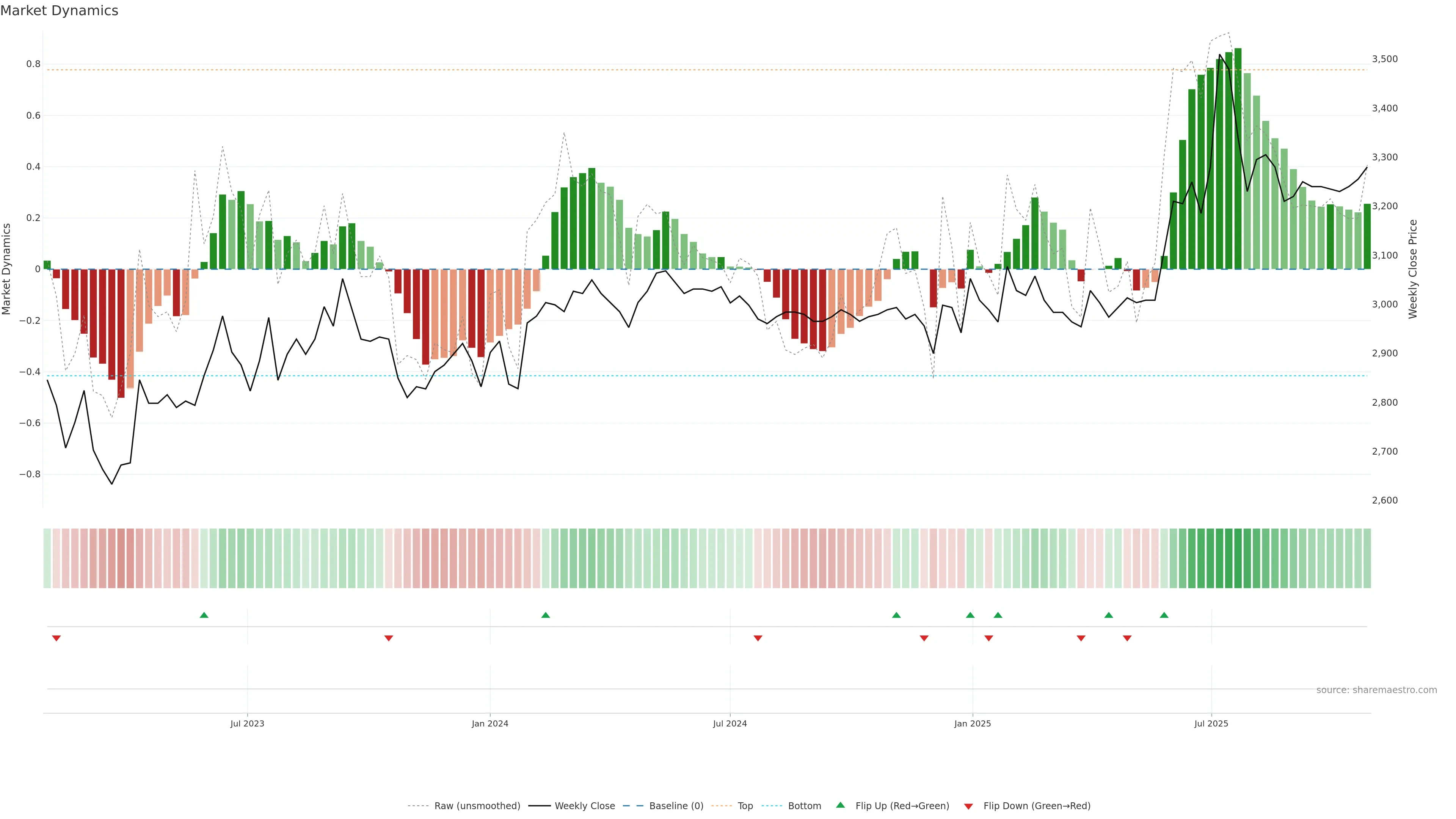Click the Jul 2023 x-axis label
Viewport: 1456px width, 819px height.
(x=247, y=723)
